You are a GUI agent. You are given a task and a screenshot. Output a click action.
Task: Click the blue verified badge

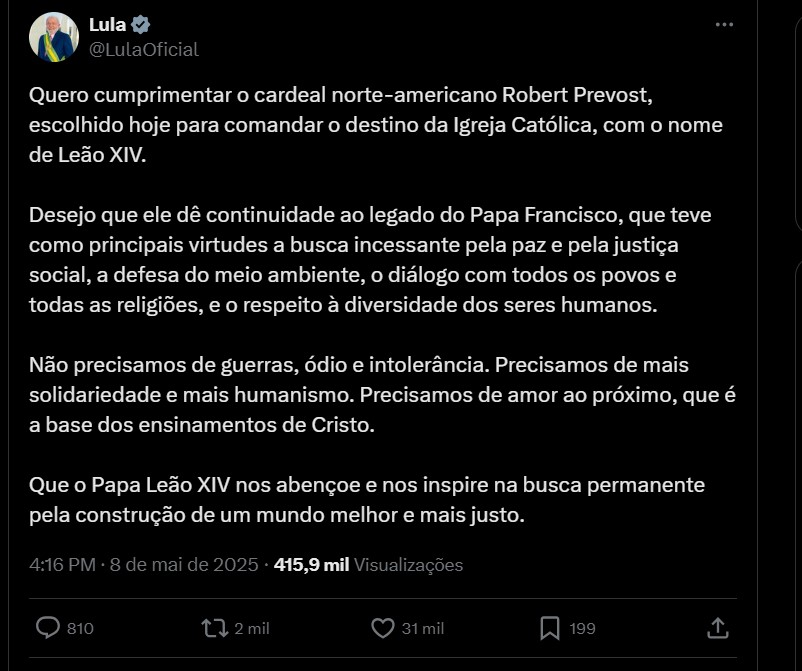point(141,25)
